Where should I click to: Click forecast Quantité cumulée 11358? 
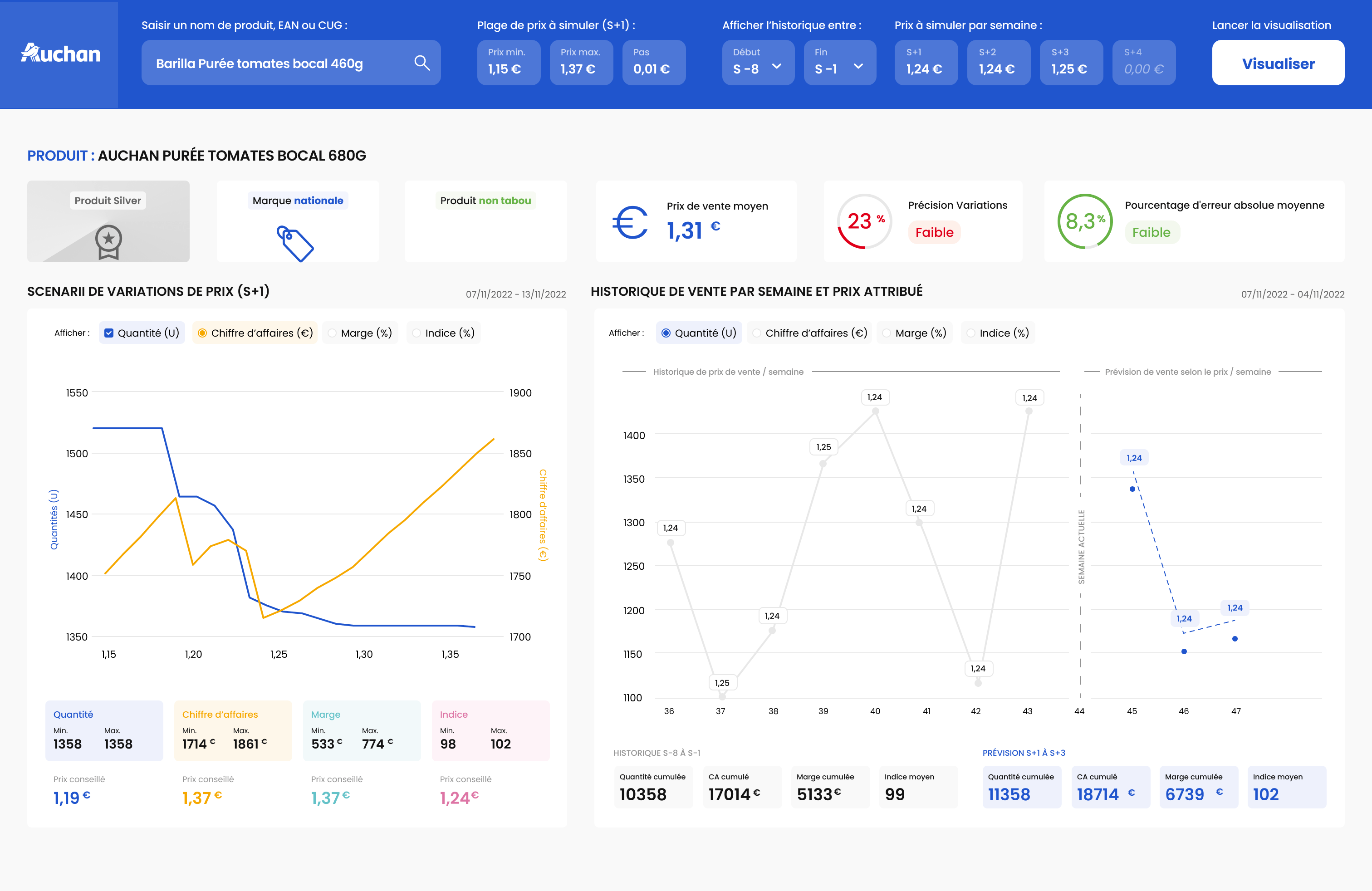pyautogui.click(x=1021, y=787)
